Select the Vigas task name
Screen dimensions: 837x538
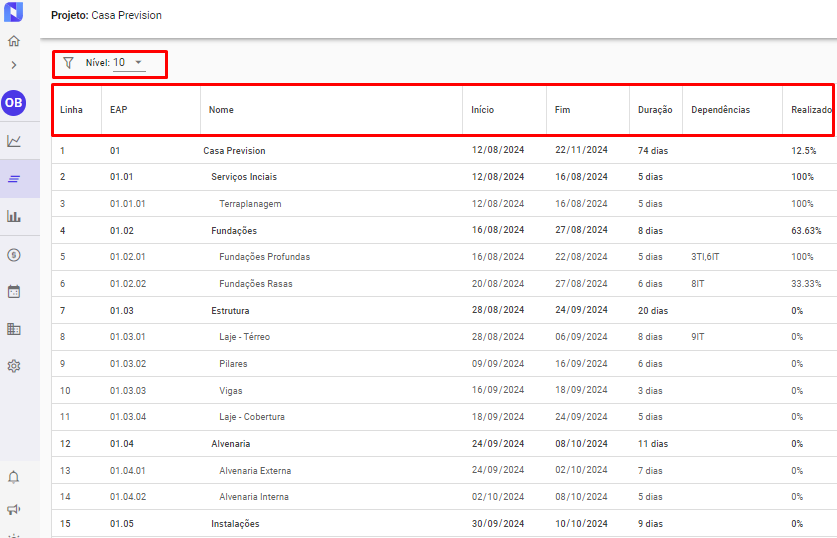231,391
